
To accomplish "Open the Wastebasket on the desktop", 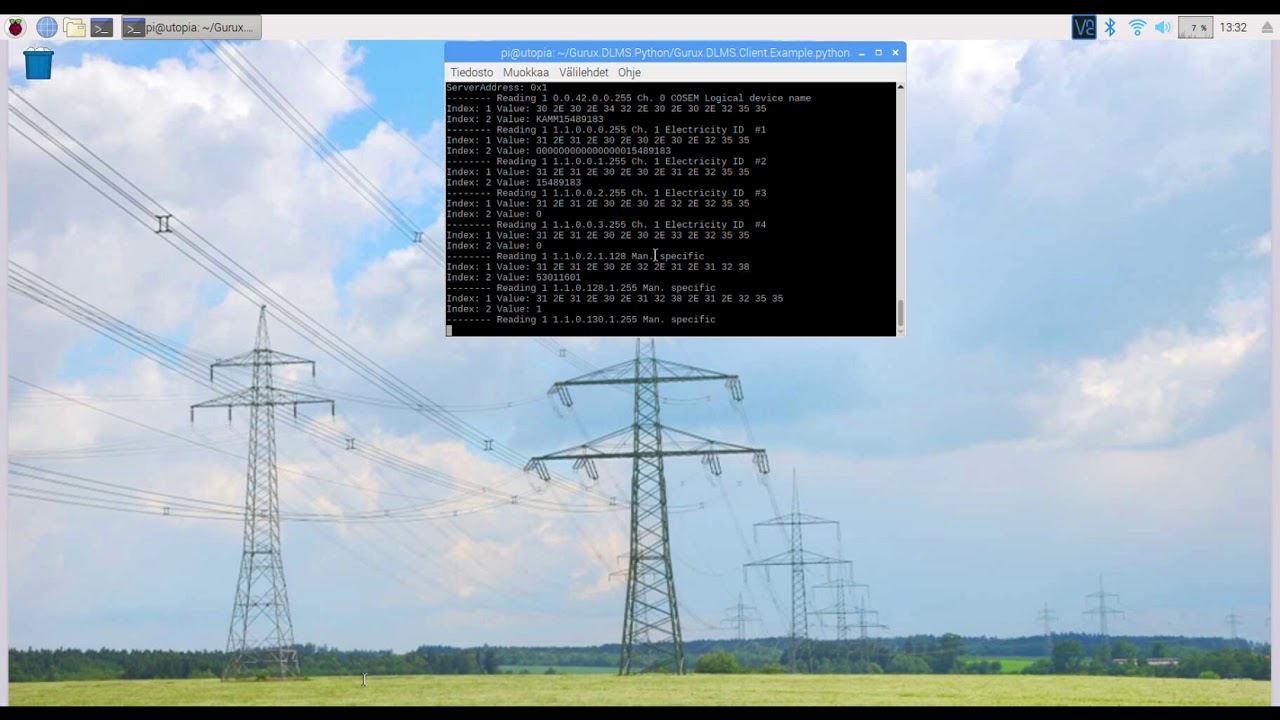I will coord(38,63).
